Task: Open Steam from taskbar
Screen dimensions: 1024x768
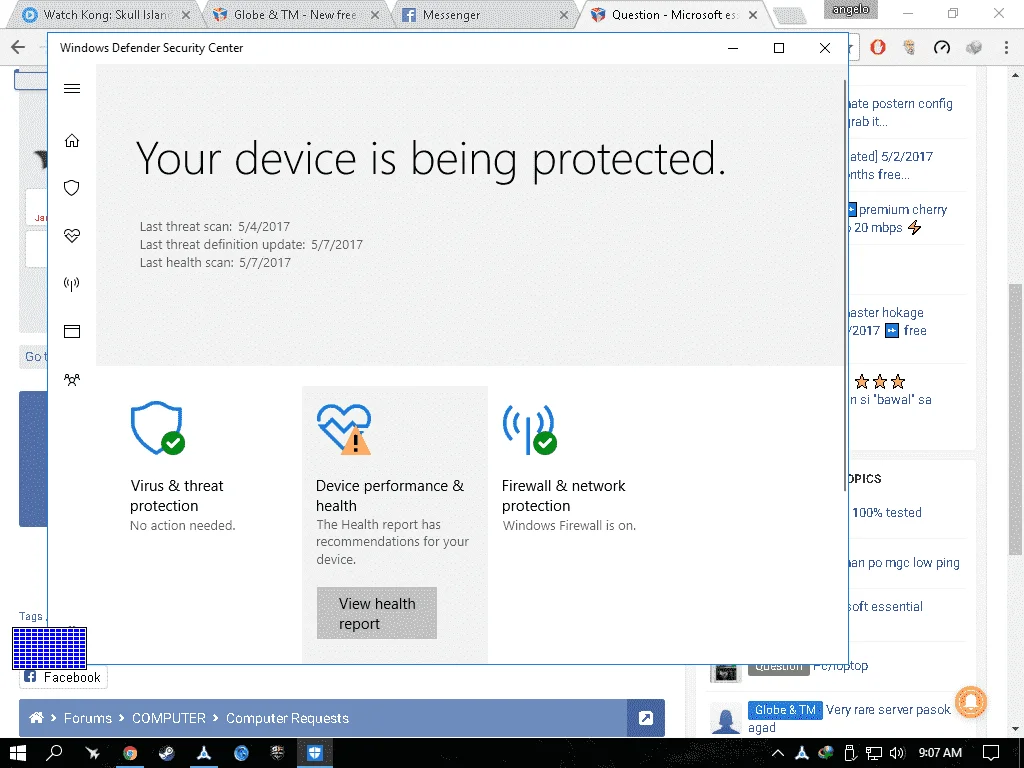Action: click(167, 753)
